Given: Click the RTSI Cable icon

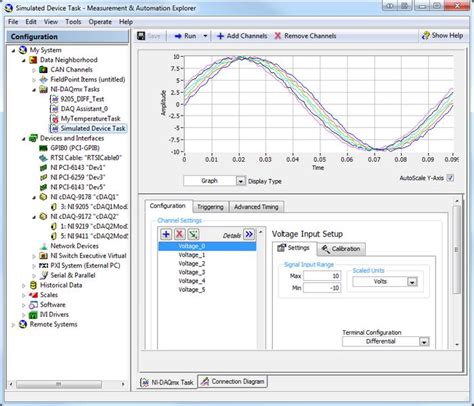Looking at the screenshot, I should [44, 158].
